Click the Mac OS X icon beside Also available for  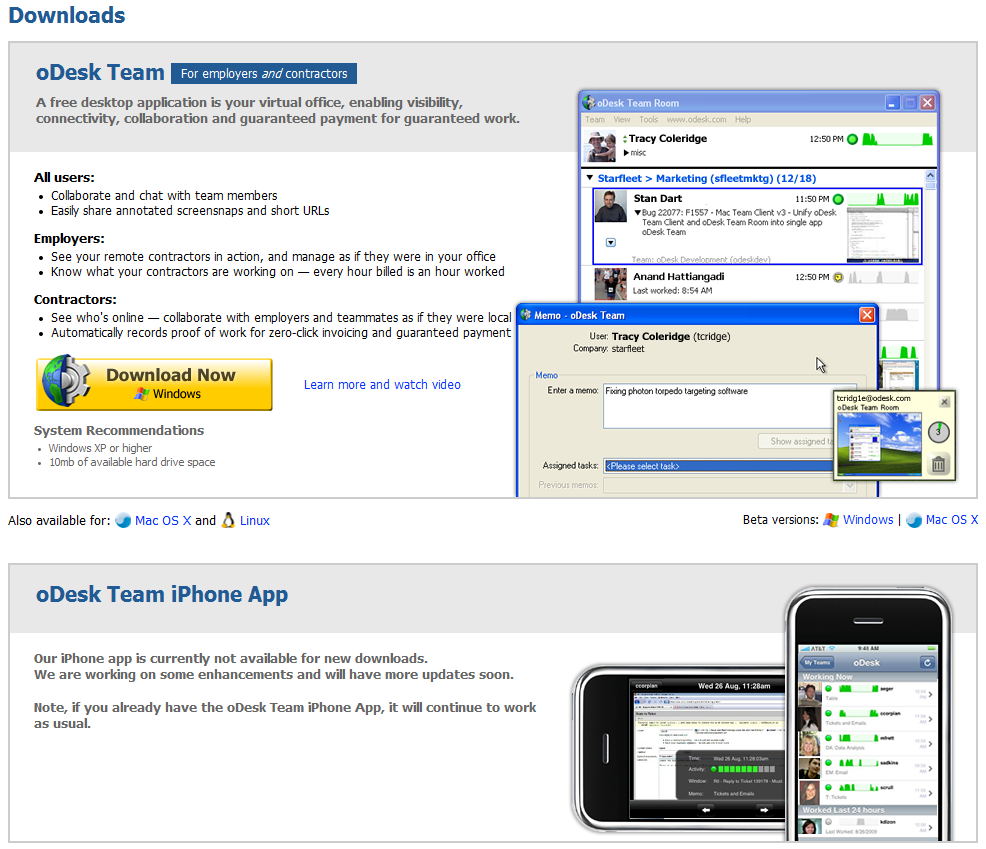coord(123,521)
